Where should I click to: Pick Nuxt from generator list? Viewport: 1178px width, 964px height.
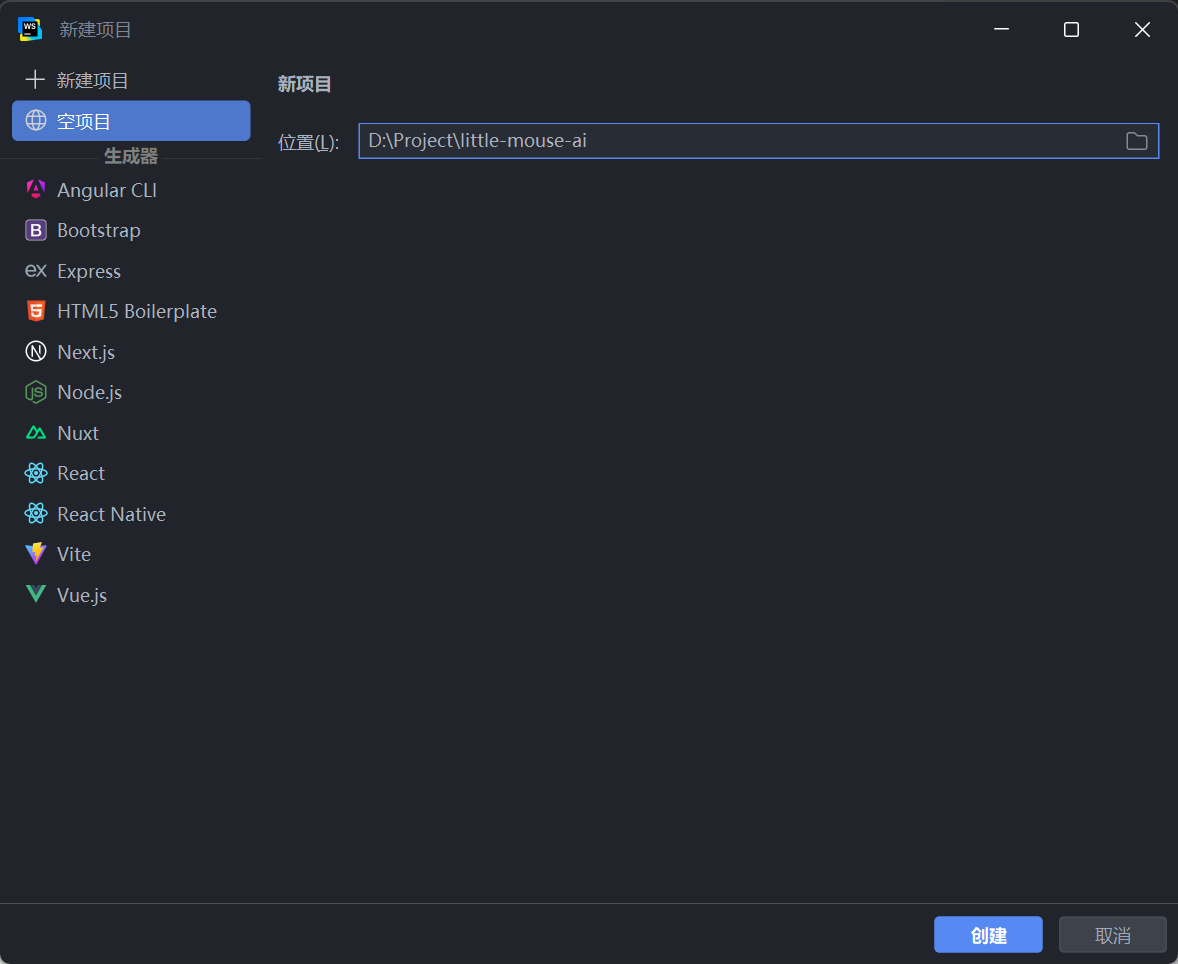point(131,433)
